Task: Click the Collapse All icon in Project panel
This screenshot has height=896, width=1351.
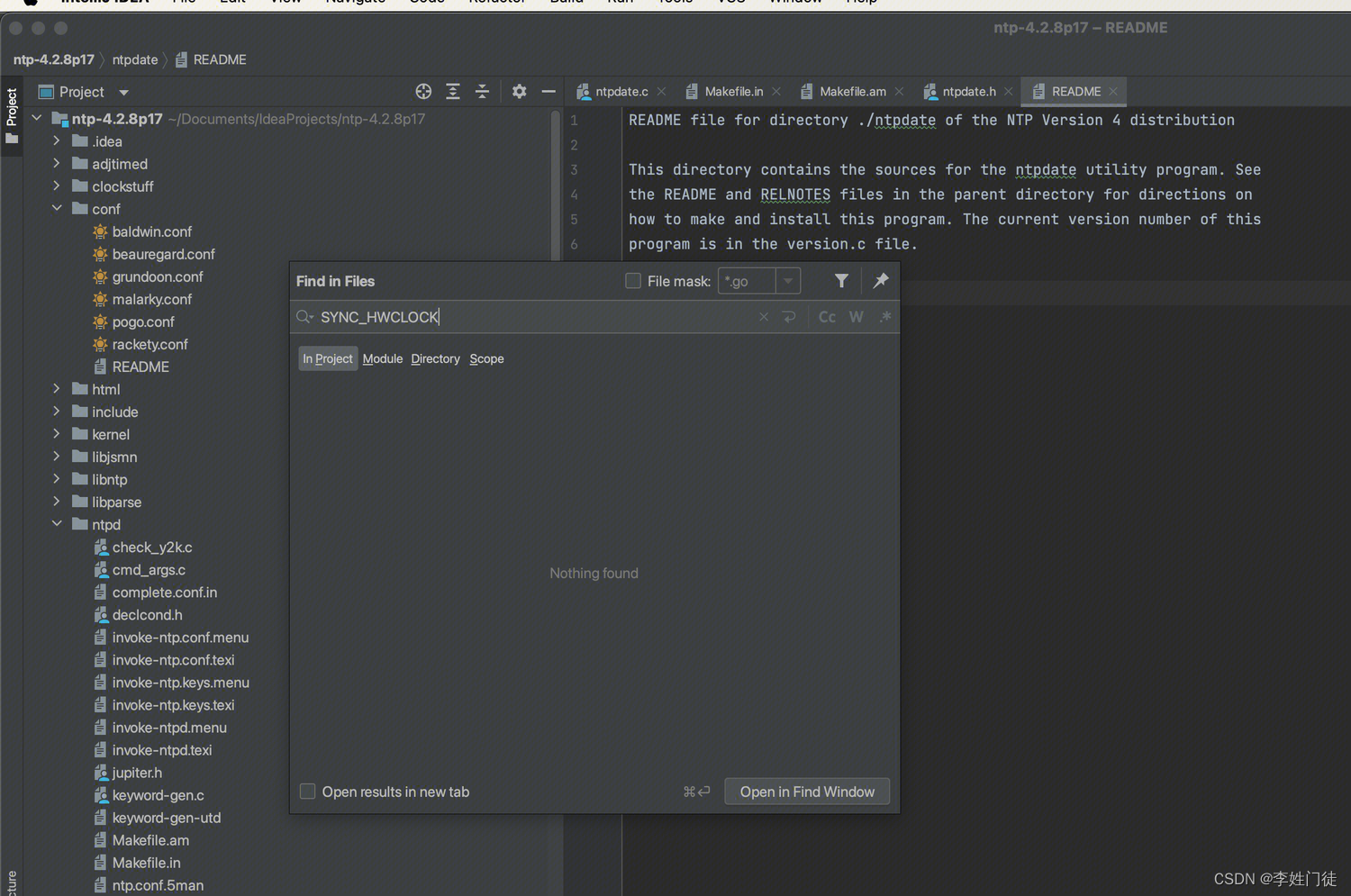Action: 483,92
